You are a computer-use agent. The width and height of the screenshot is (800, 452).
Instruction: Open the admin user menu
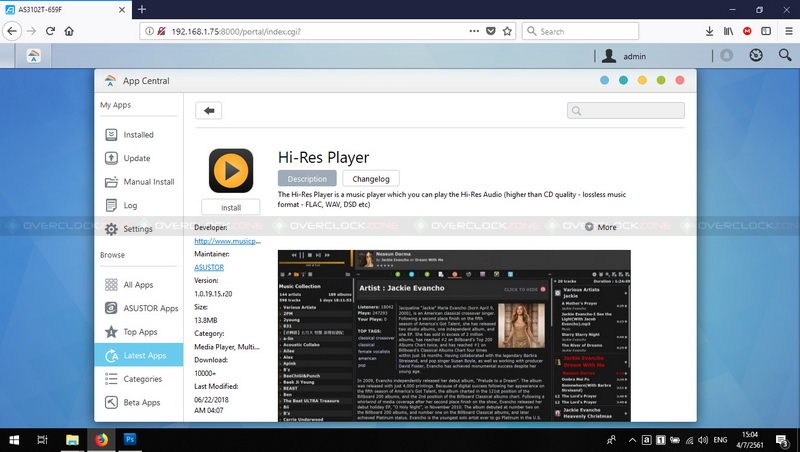point(623,56)
